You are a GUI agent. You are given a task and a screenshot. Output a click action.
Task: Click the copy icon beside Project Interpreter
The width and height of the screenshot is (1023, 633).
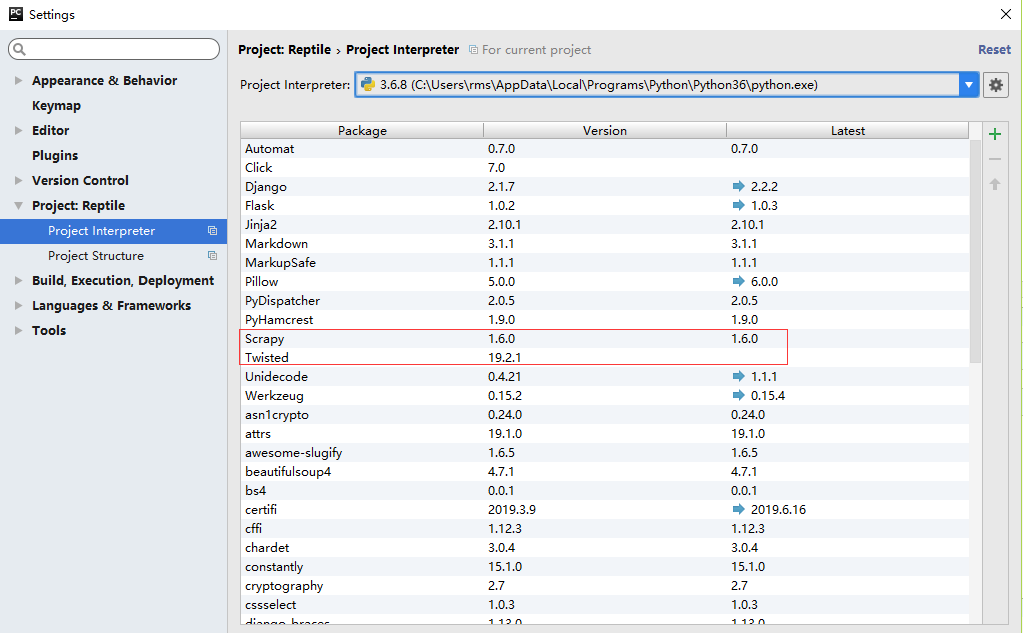[212, 231]
